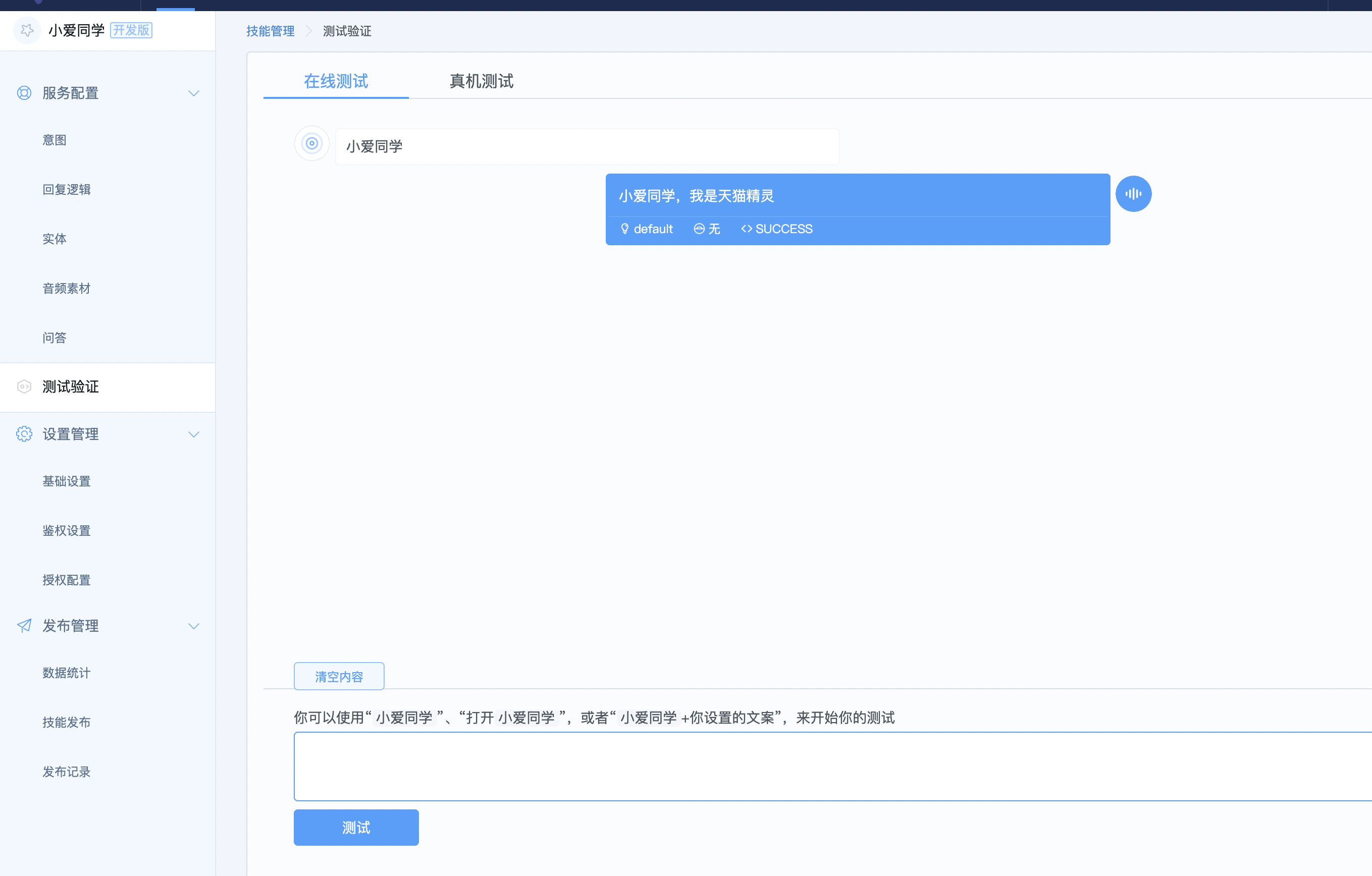Click the audio waveform playback icon
Viewport: 1372px width, 876px height.
[x=1133, y=194]
